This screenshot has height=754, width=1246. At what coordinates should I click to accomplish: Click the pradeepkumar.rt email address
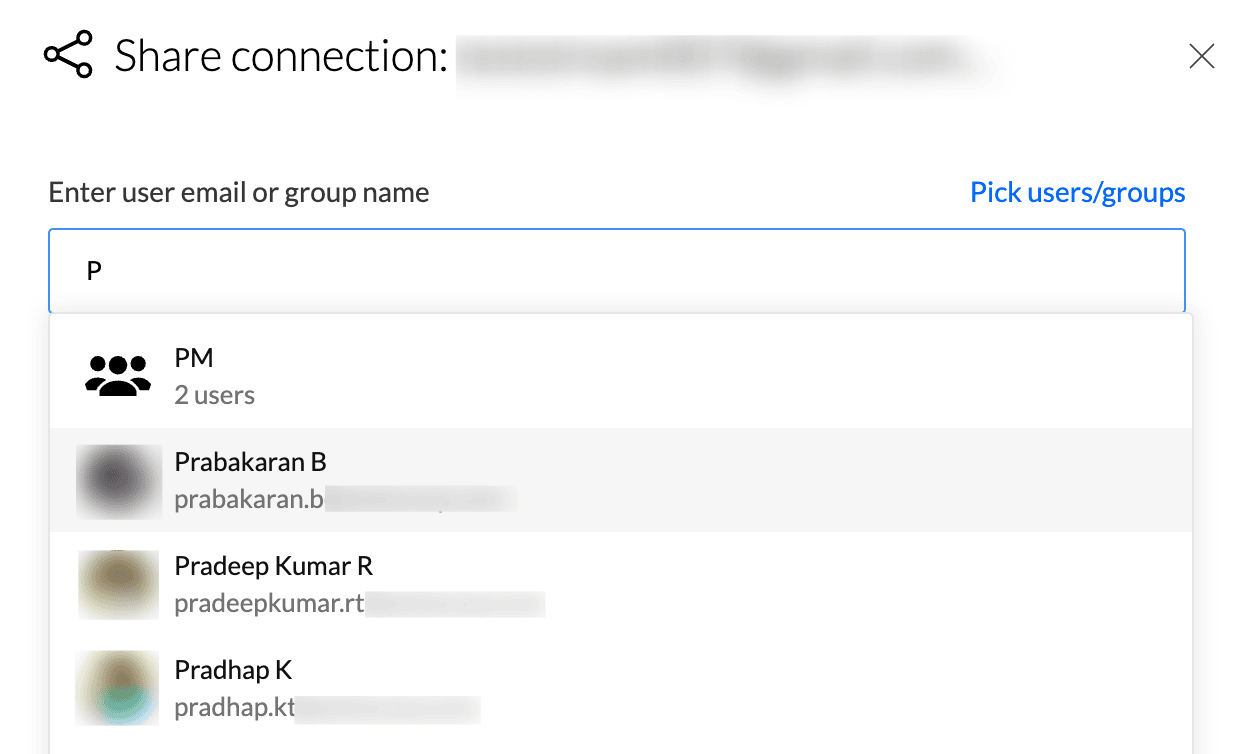(x=269, y=603)
